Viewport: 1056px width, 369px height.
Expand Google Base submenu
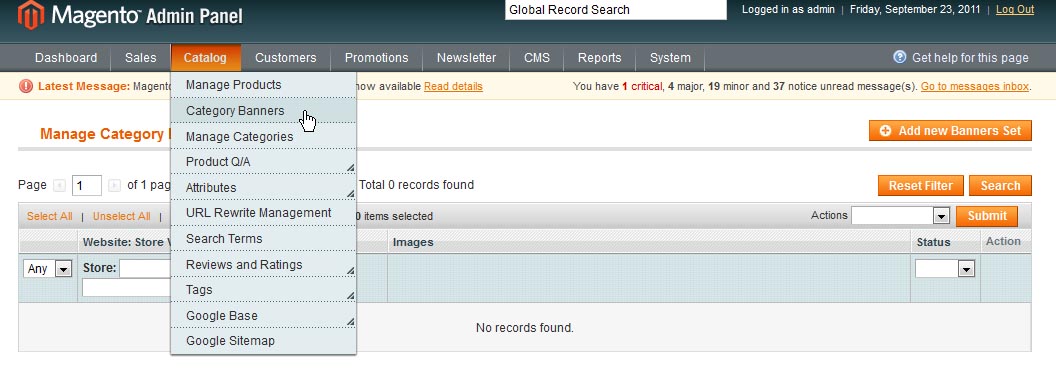[263, 316]
